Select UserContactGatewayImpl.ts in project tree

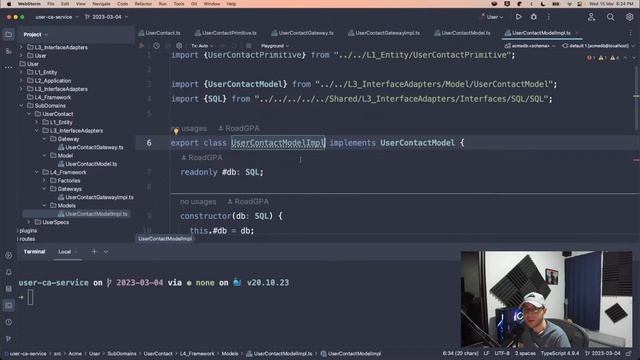[x=99, y=197]
